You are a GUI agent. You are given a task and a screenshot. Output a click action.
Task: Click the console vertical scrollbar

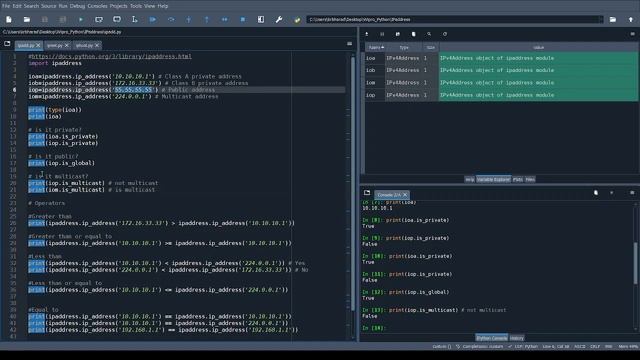point(636,263)
